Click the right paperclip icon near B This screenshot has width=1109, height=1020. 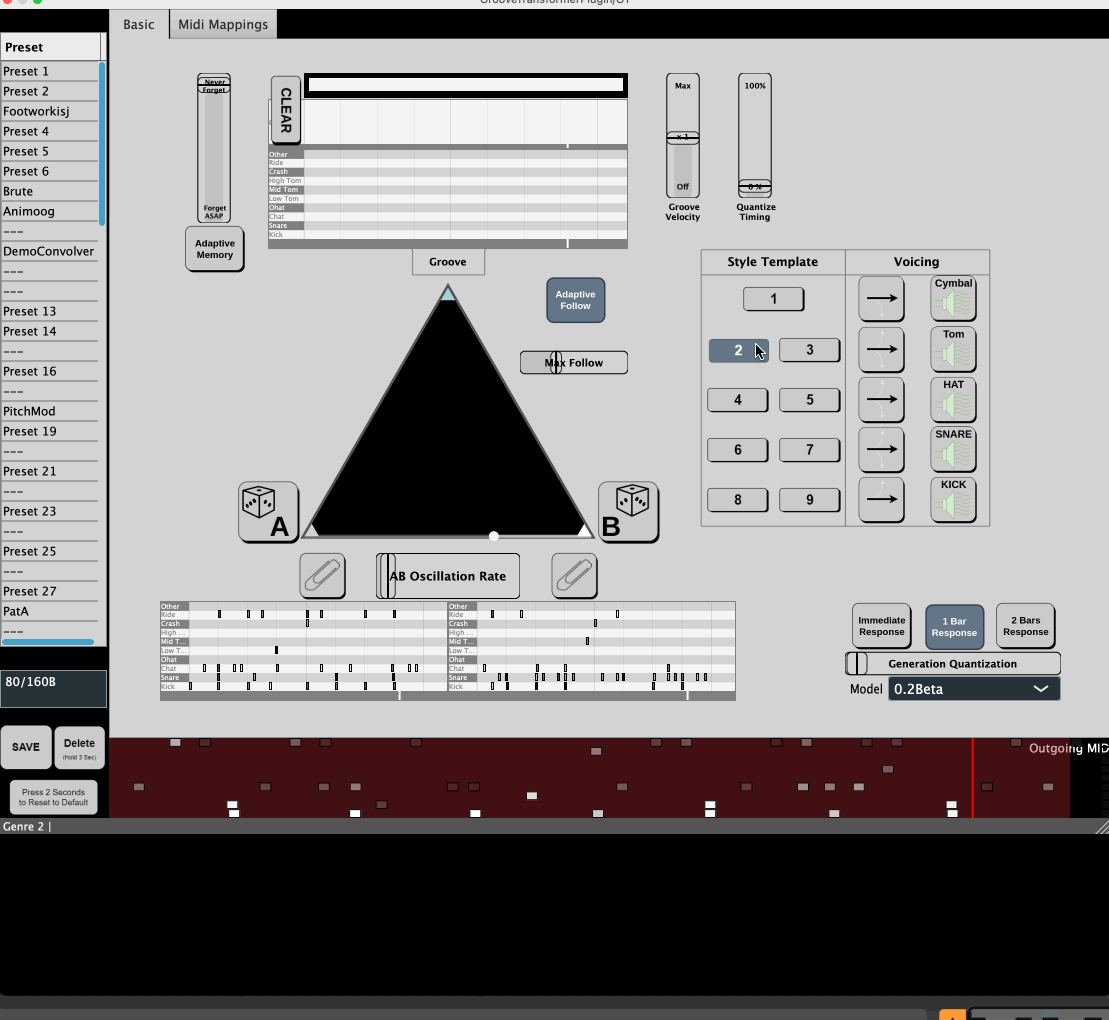point(574,576)
